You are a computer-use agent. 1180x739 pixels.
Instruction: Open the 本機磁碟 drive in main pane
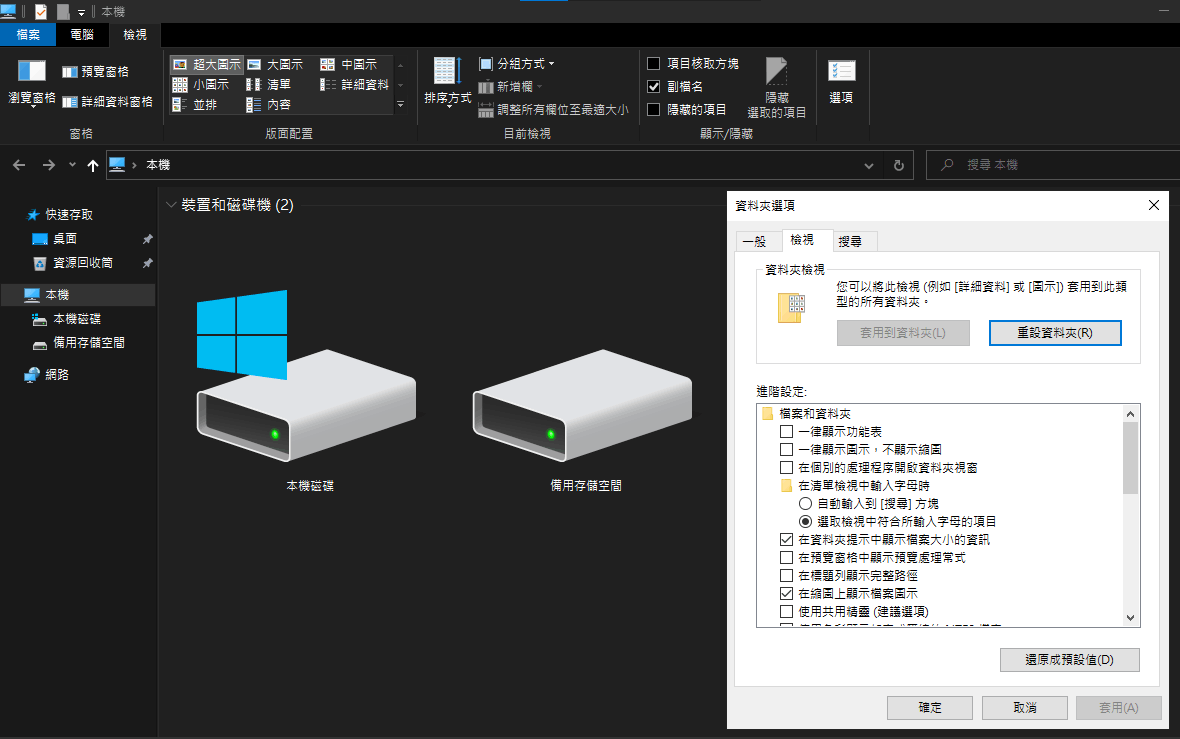pos(309,391)
